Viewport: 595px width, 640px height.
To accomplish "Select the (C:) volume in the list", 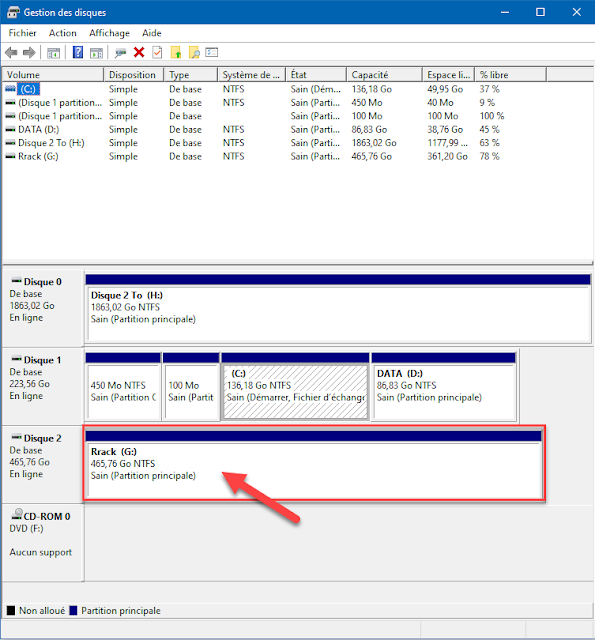I will (x=28, y=89).
